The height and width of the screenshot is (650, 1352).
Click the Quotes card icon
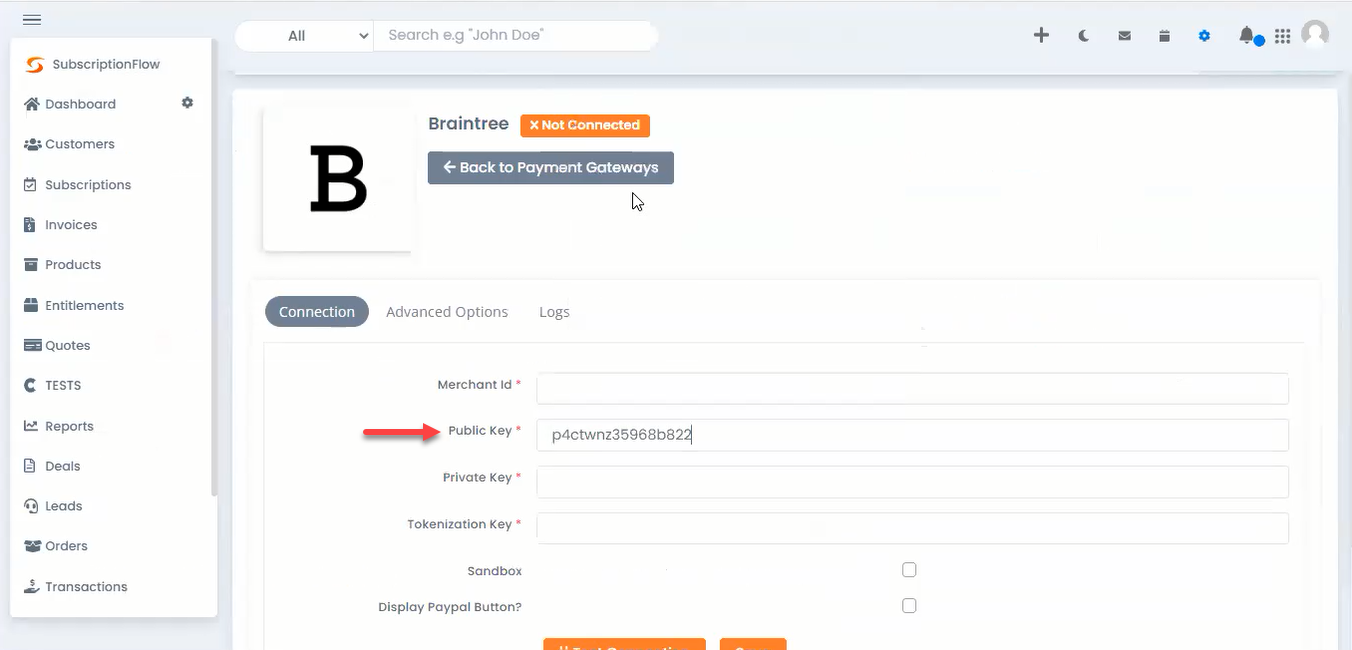32,345
